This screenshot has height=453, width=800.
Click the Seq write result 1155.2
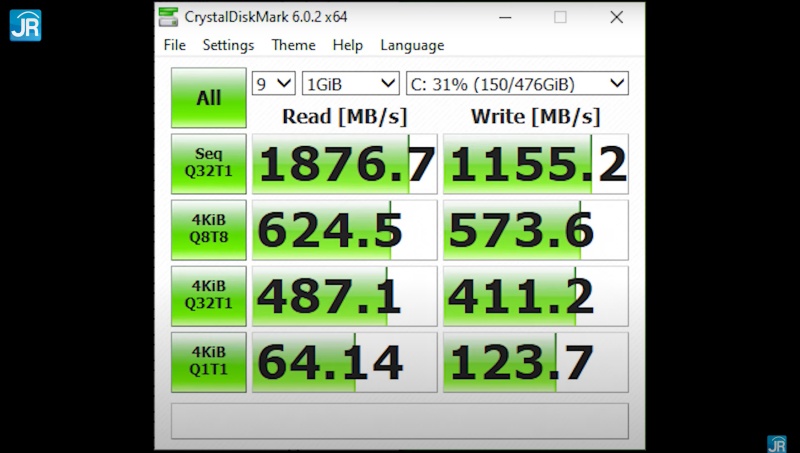coord(536,164)
